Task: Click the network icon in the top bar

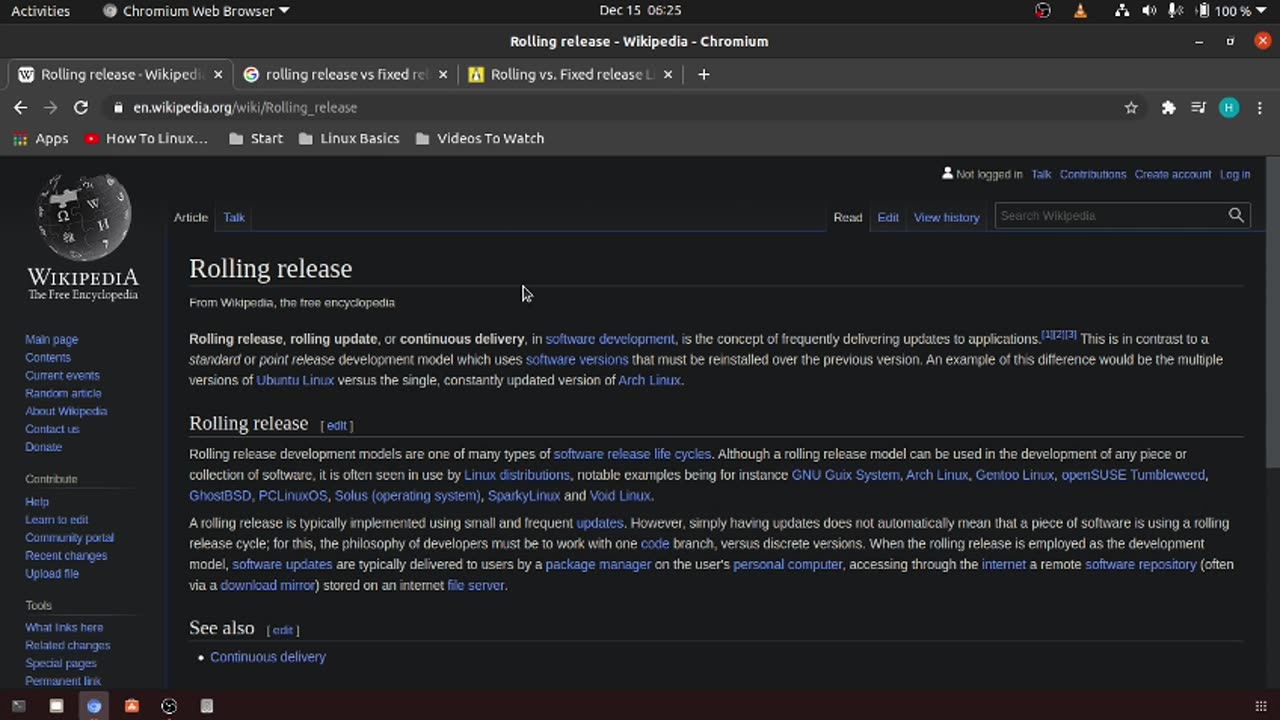Action: (x=1122, y=11)
